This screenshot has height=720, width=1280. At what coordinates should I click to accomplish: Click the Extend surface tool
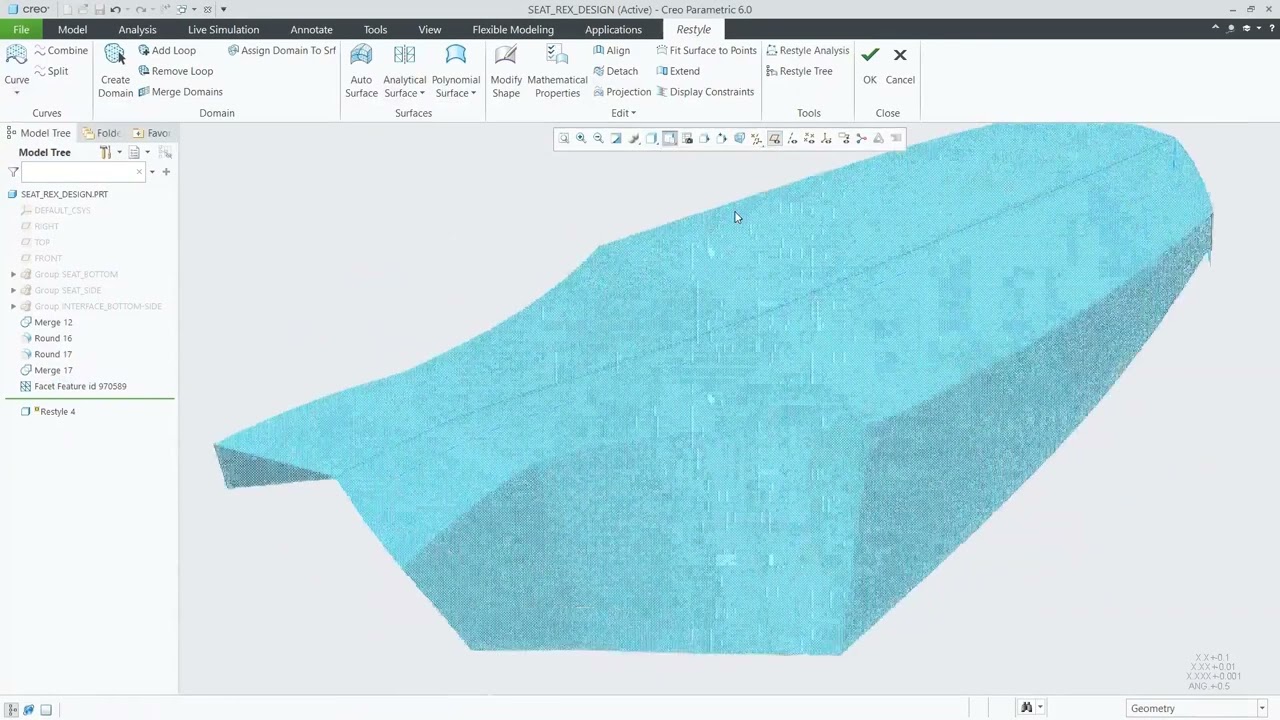(678, 71)
